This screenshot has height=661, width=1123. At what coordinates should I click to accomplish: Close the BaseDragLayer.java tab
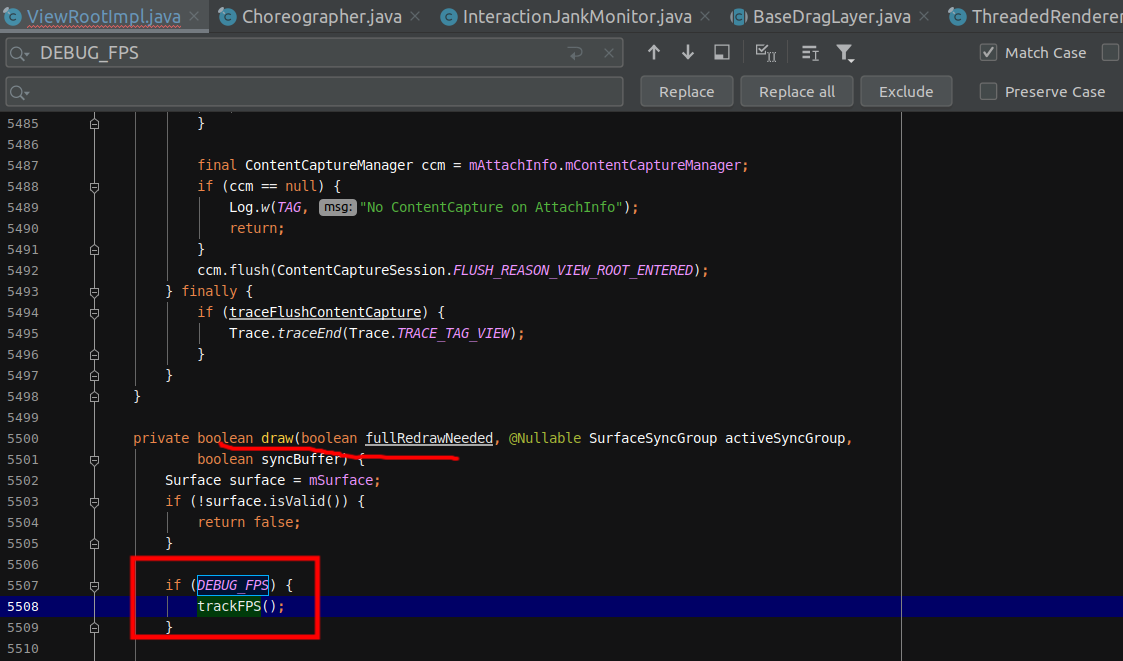click(924, 16)
